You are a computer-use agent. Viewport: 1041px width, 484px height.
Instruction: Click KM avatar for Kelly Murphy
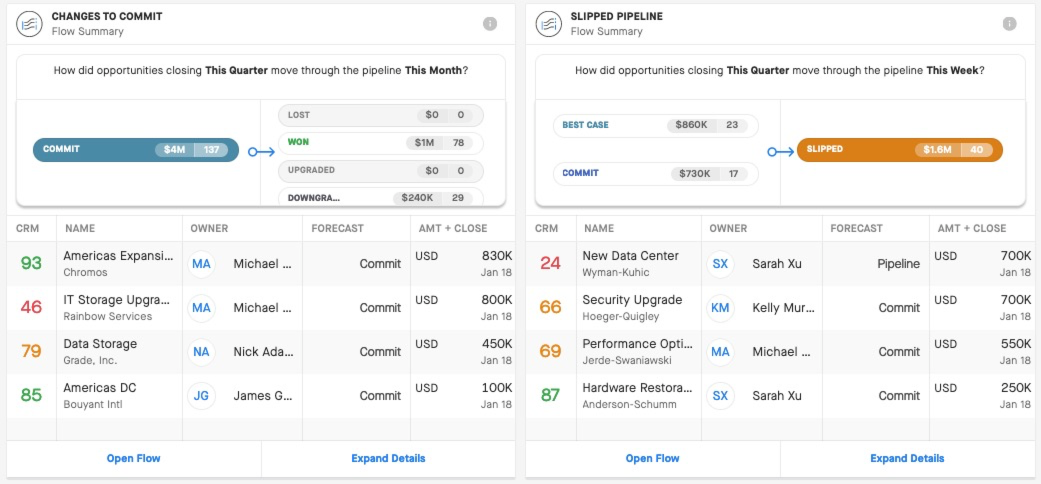pos(720,307)
